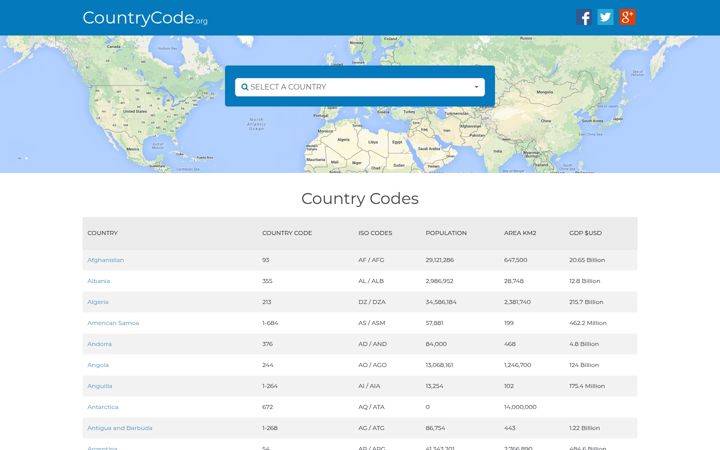Select Albania's country code 355

point(267,281)
